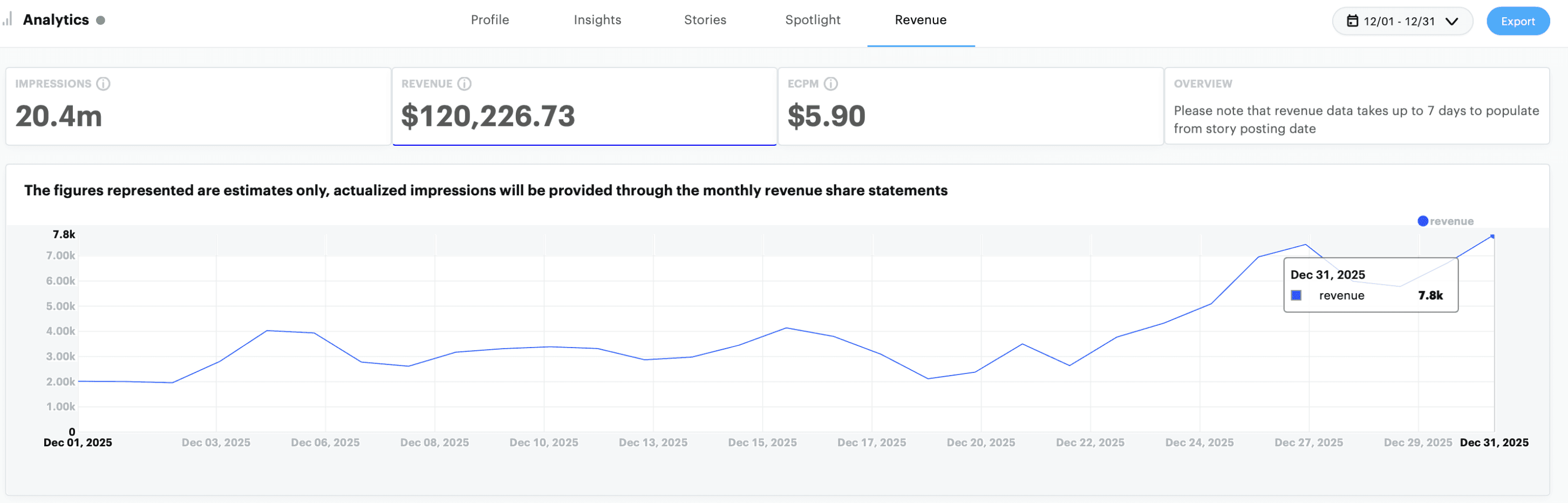Expand the date range chevron arrow

(x=1452, y=21)
